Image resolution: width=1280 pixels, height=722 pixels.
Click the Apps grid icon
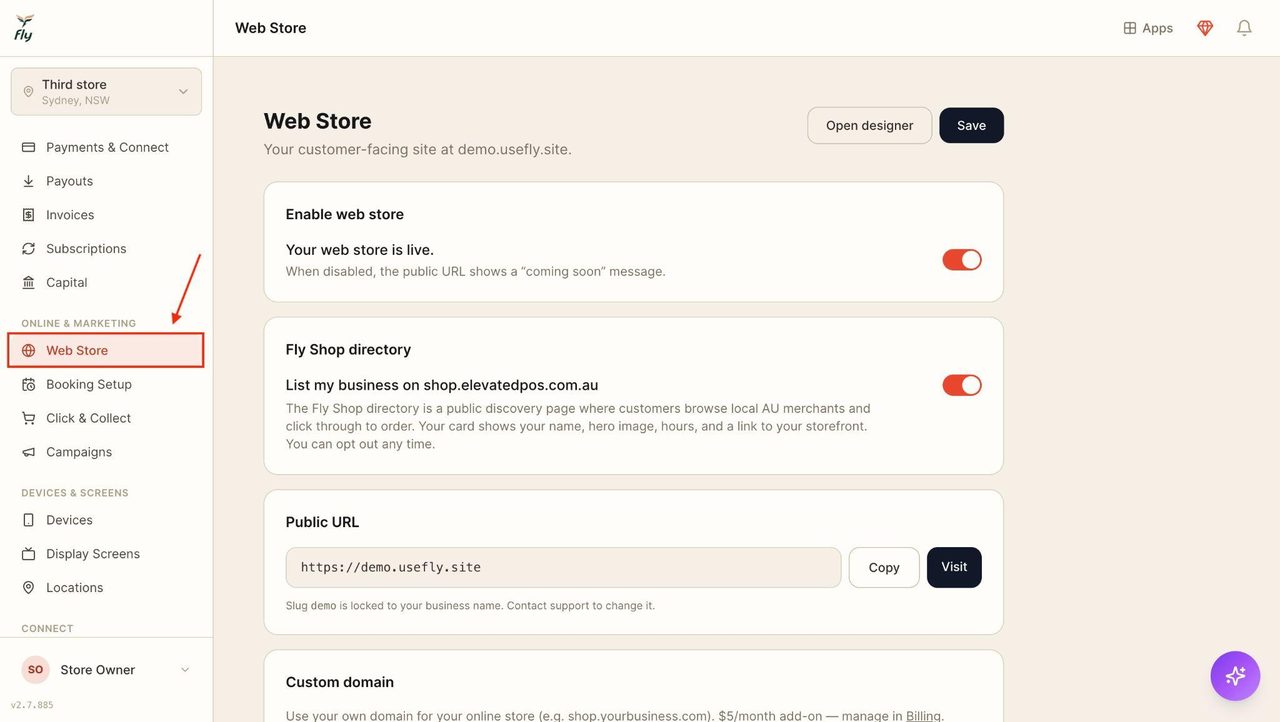tap(1130, 28)
